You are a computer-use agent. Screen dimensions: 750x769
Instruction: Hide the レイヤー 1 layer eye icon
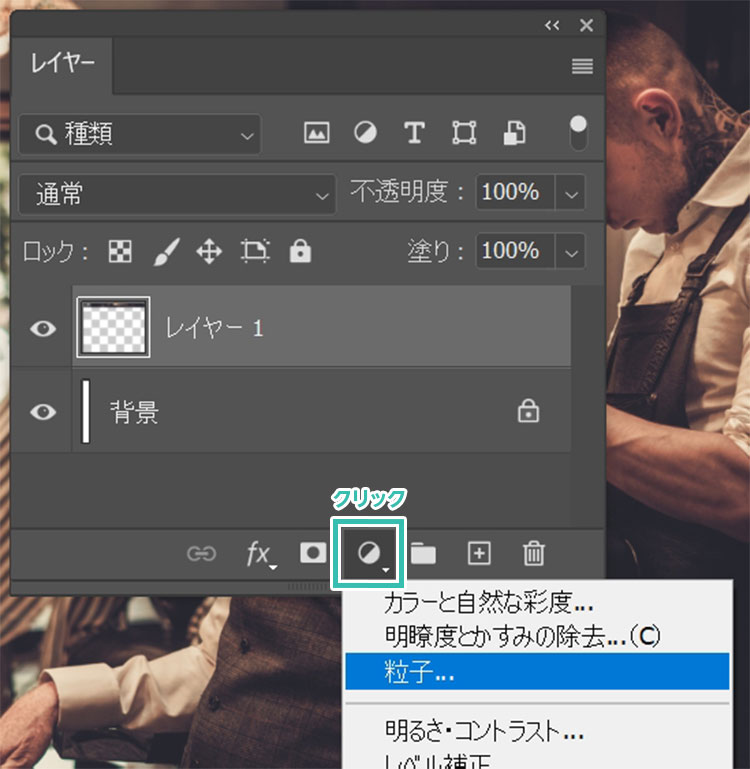[x=43, y=329]
